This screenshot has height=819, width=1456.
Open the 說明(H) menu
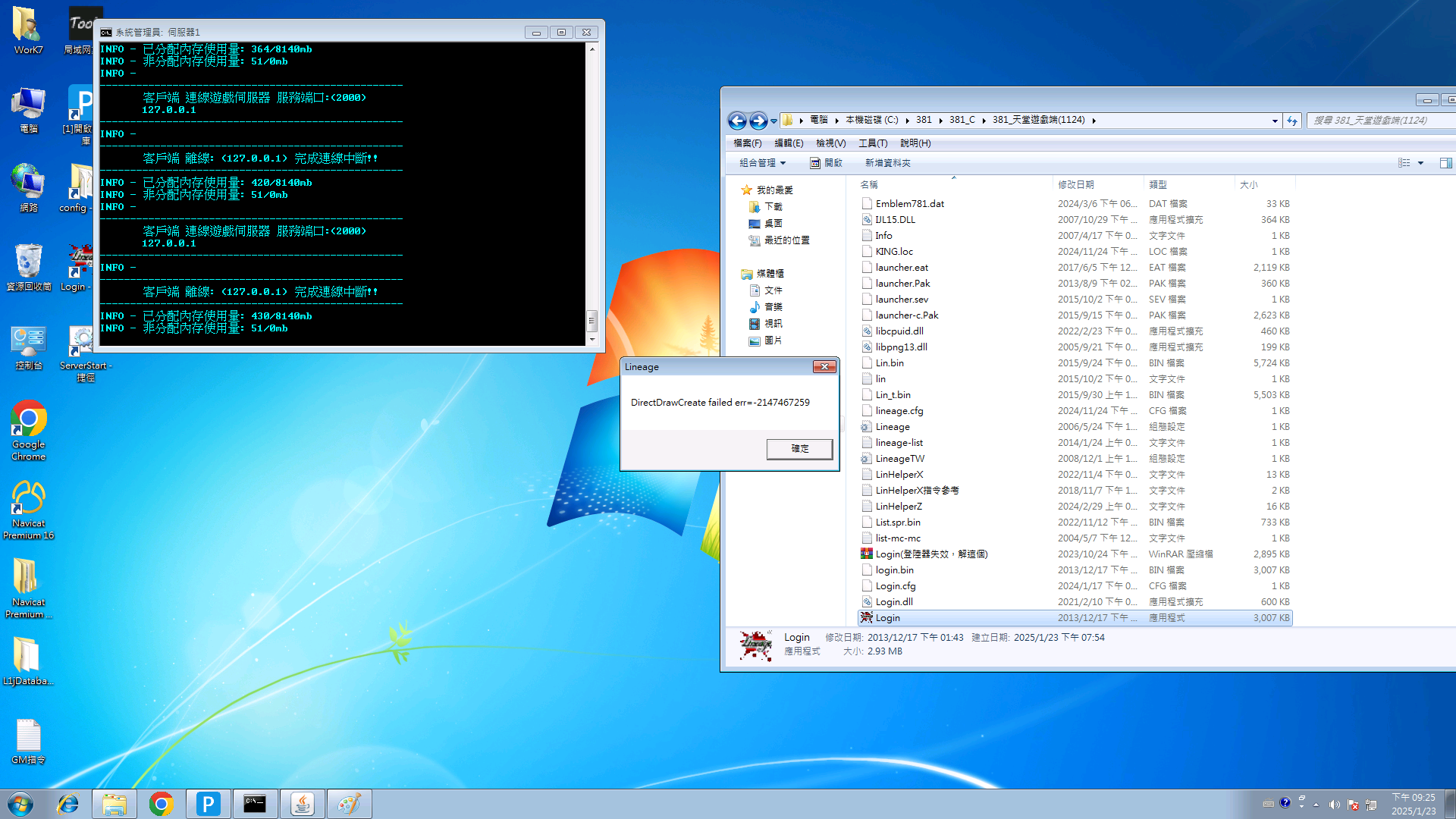point(915,143)
